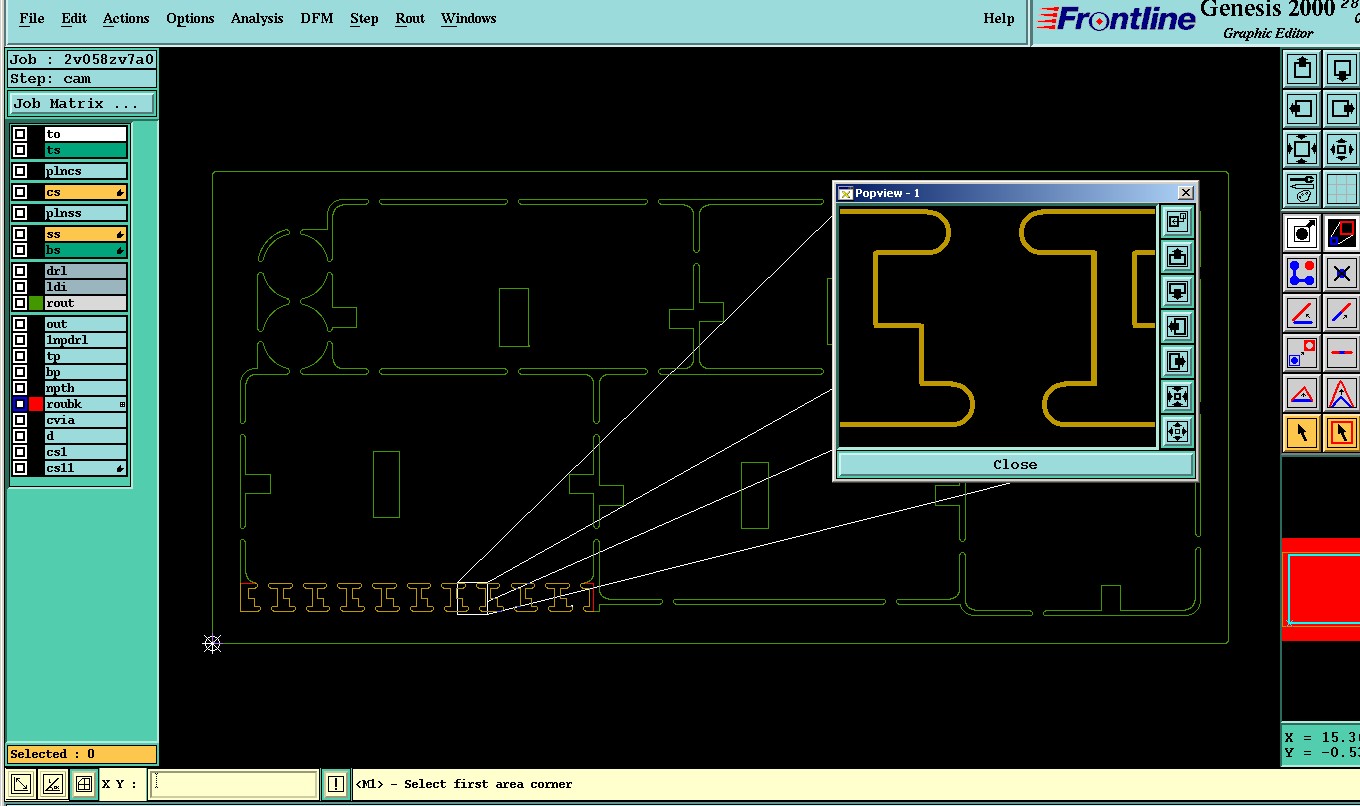Choose the blue-red connected dots net icon
This screenshot has width=1360, height=806.
(1301, 273)
